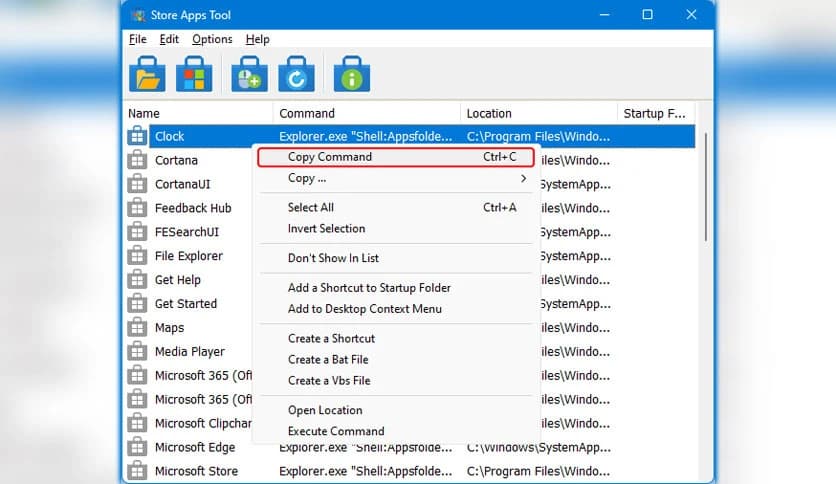836x484 pixels.
Task: Click the Cortana row app icon
Action: (x=137, y=160)
